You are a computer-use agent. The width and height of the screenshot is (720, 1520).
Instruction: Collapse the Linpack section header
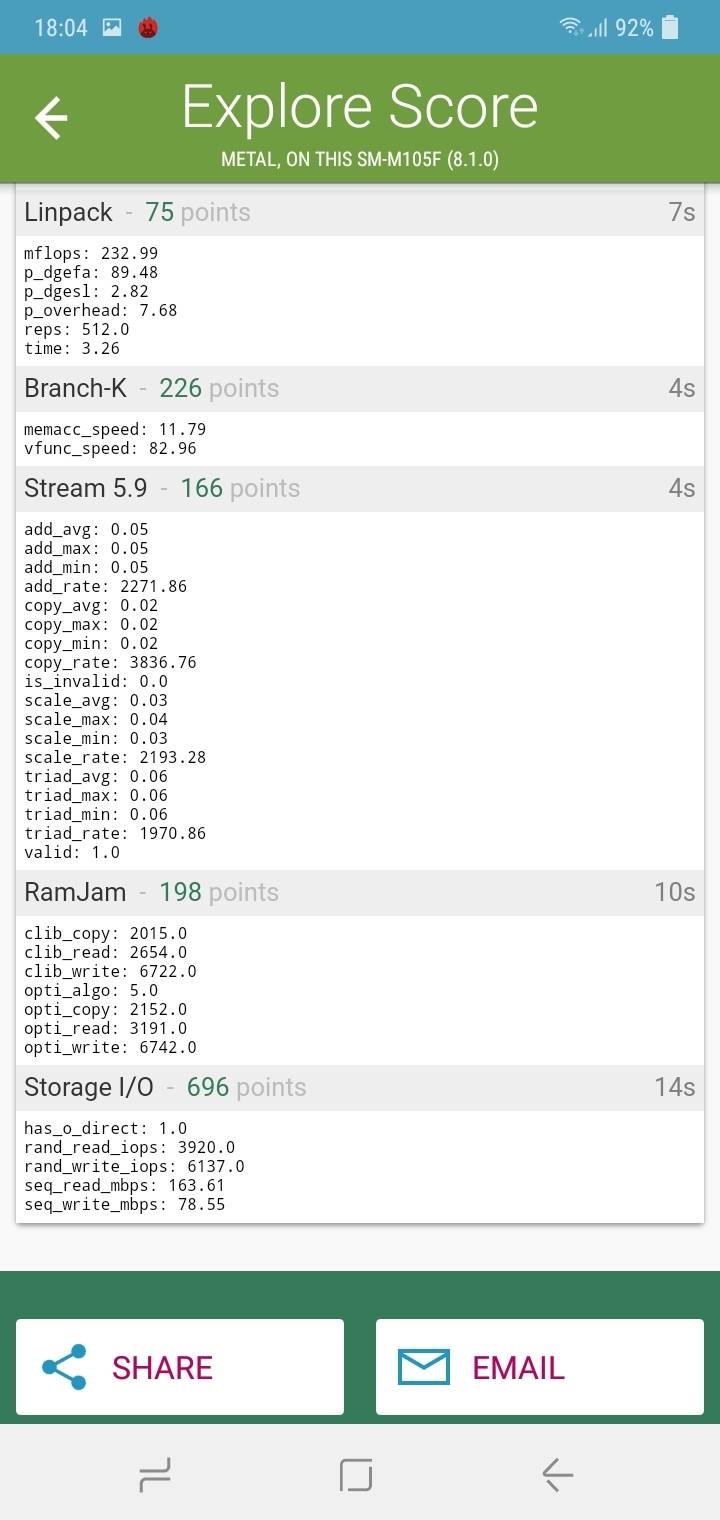point(360,212)
